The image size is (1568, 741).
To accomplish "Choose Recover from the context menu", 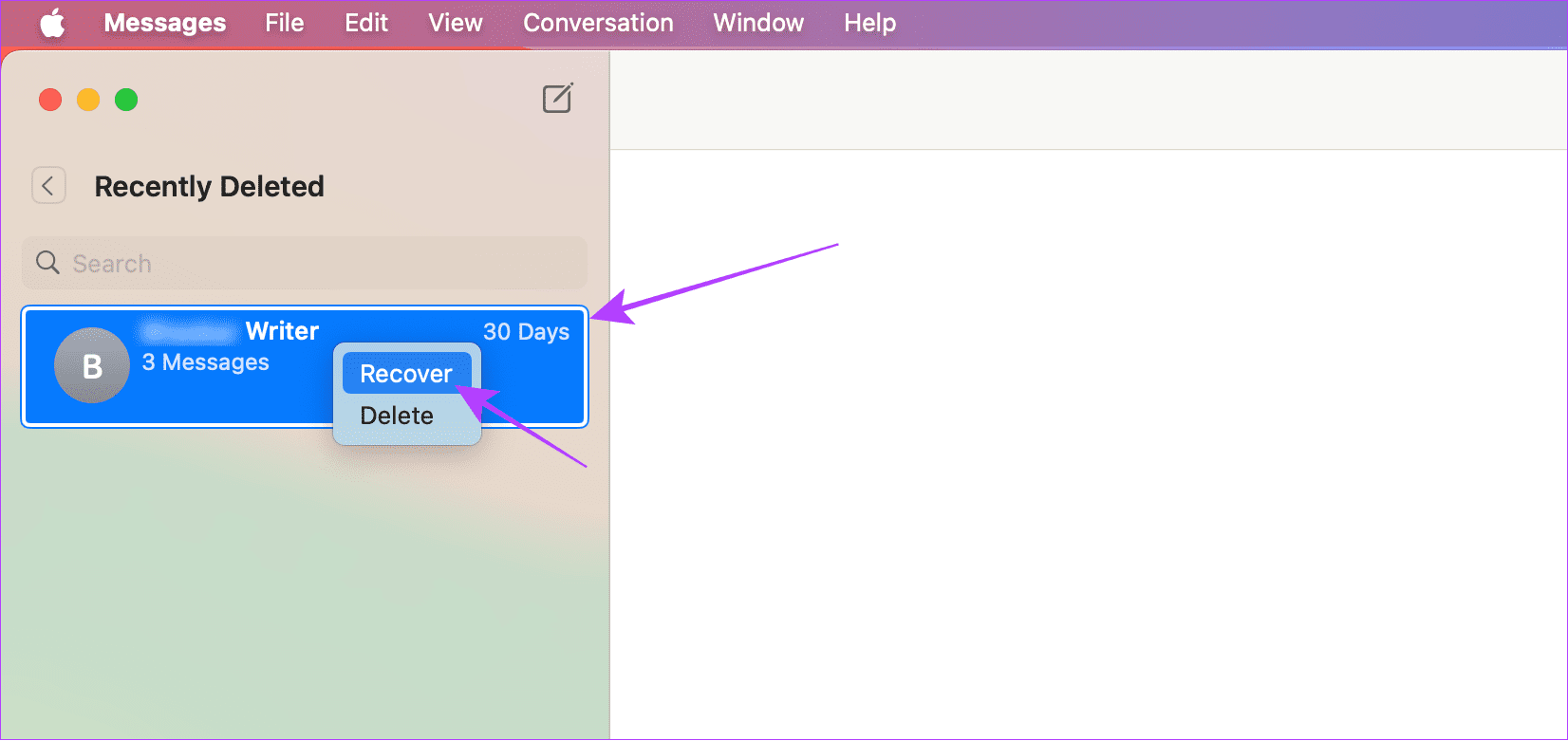I will (x=406, y=374).
